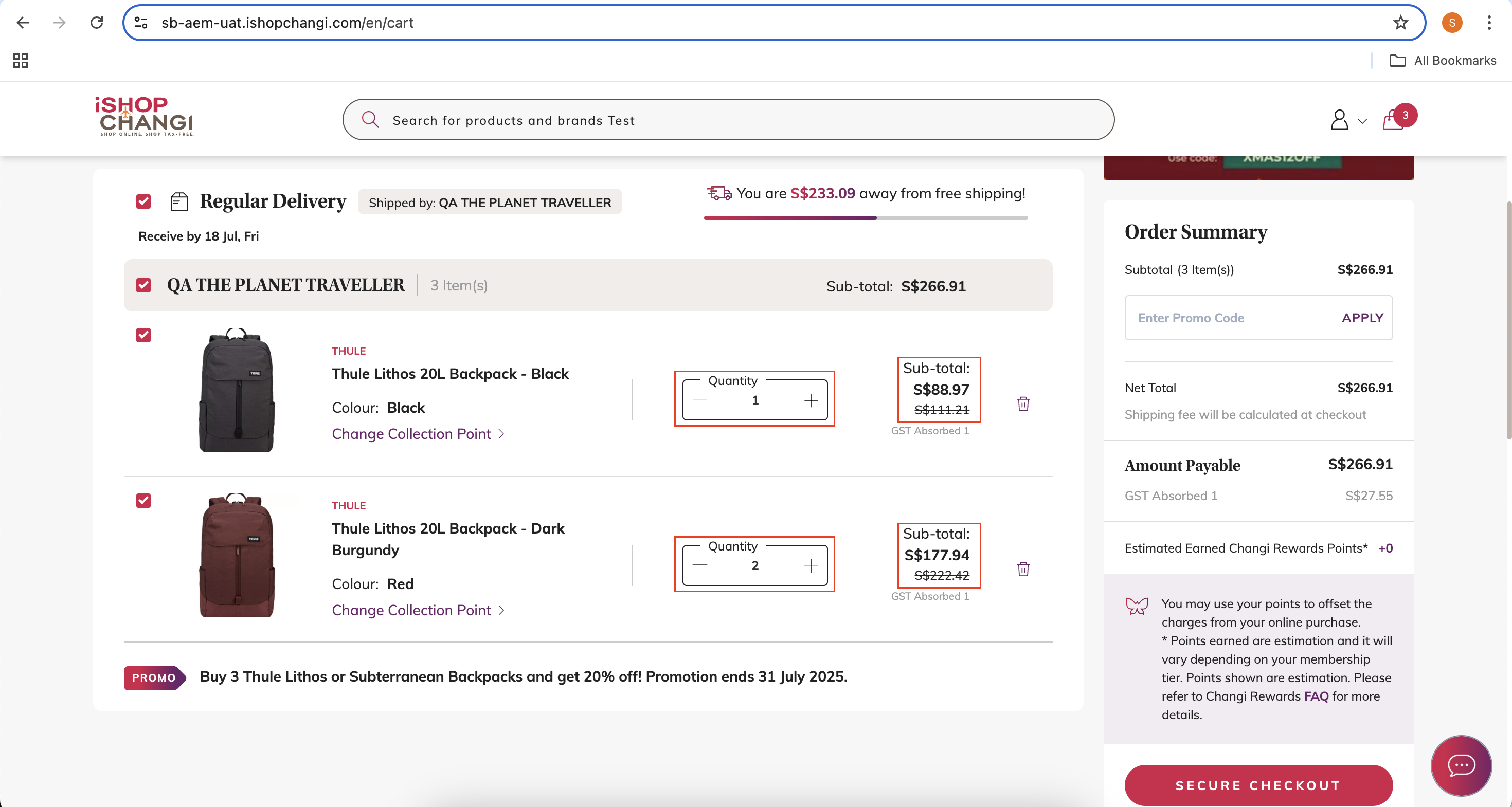The width and height of the screenshot is (1512, 807).
Task: Apply the promo code
Action: click(x=1362, y=317)
